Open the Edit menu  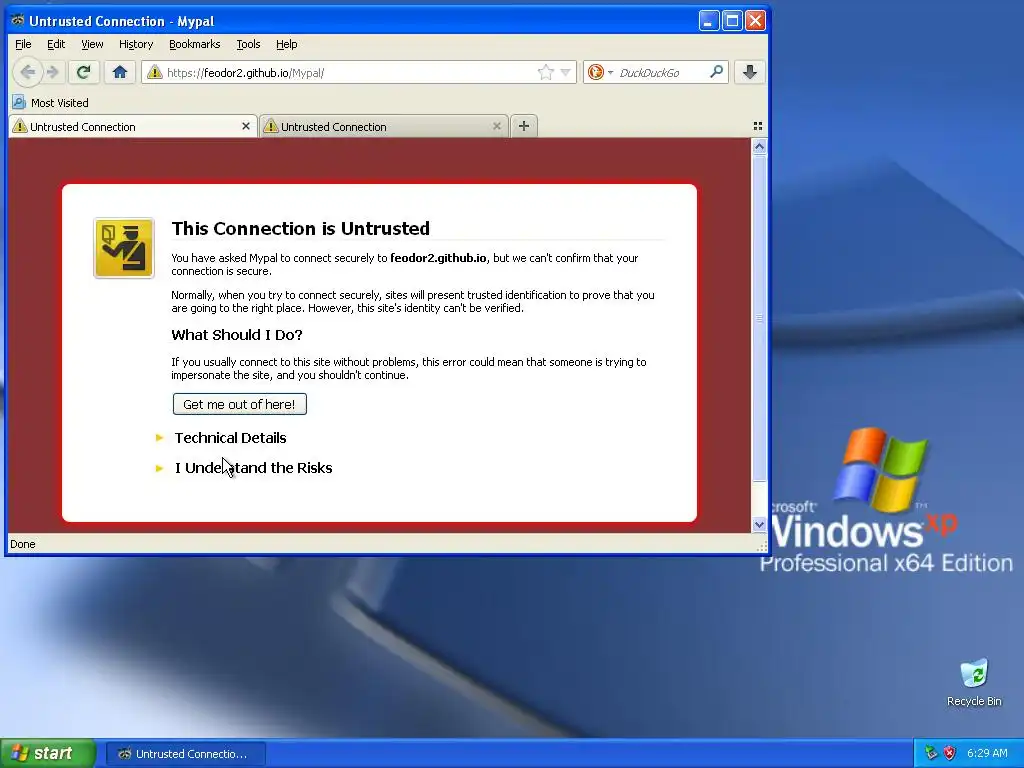coord(56,44)
